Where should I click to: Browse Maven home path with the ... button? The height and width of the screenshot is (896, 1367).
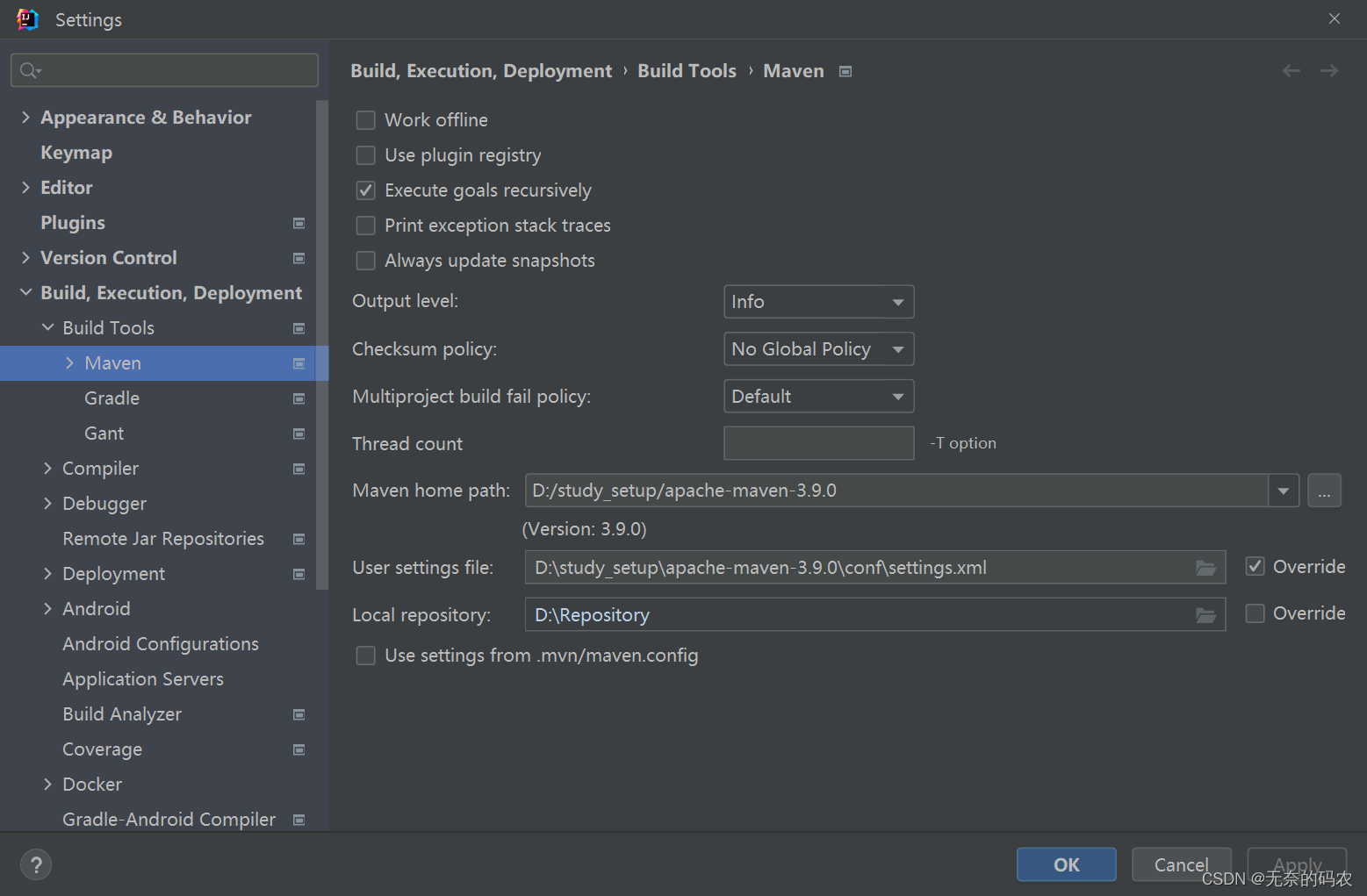click(x=1324, y=491)
